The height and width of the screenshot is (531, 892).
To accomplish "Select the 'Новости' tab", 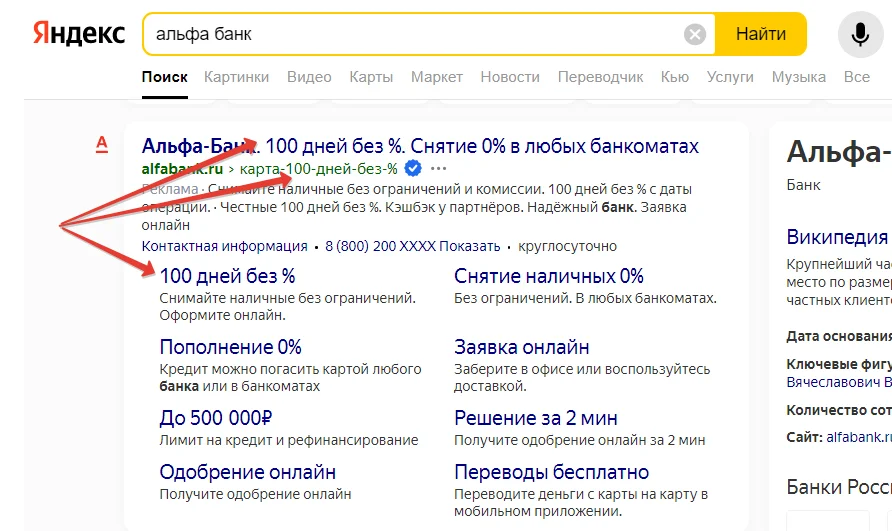I will 510,77.
